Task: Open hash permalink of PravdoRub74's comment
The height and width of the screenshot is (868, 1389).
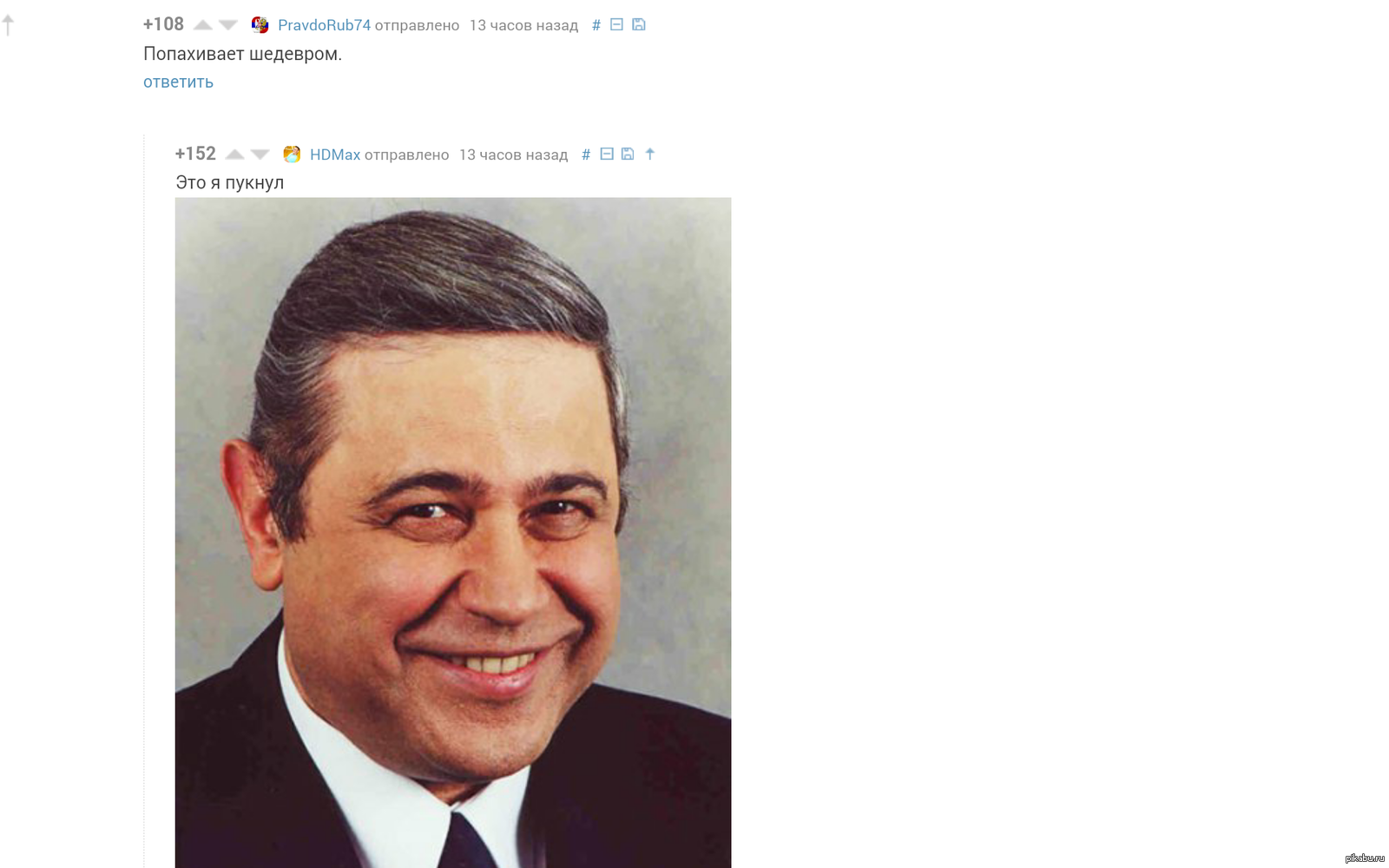Action: pyautogui.click(x=596, y=25)
